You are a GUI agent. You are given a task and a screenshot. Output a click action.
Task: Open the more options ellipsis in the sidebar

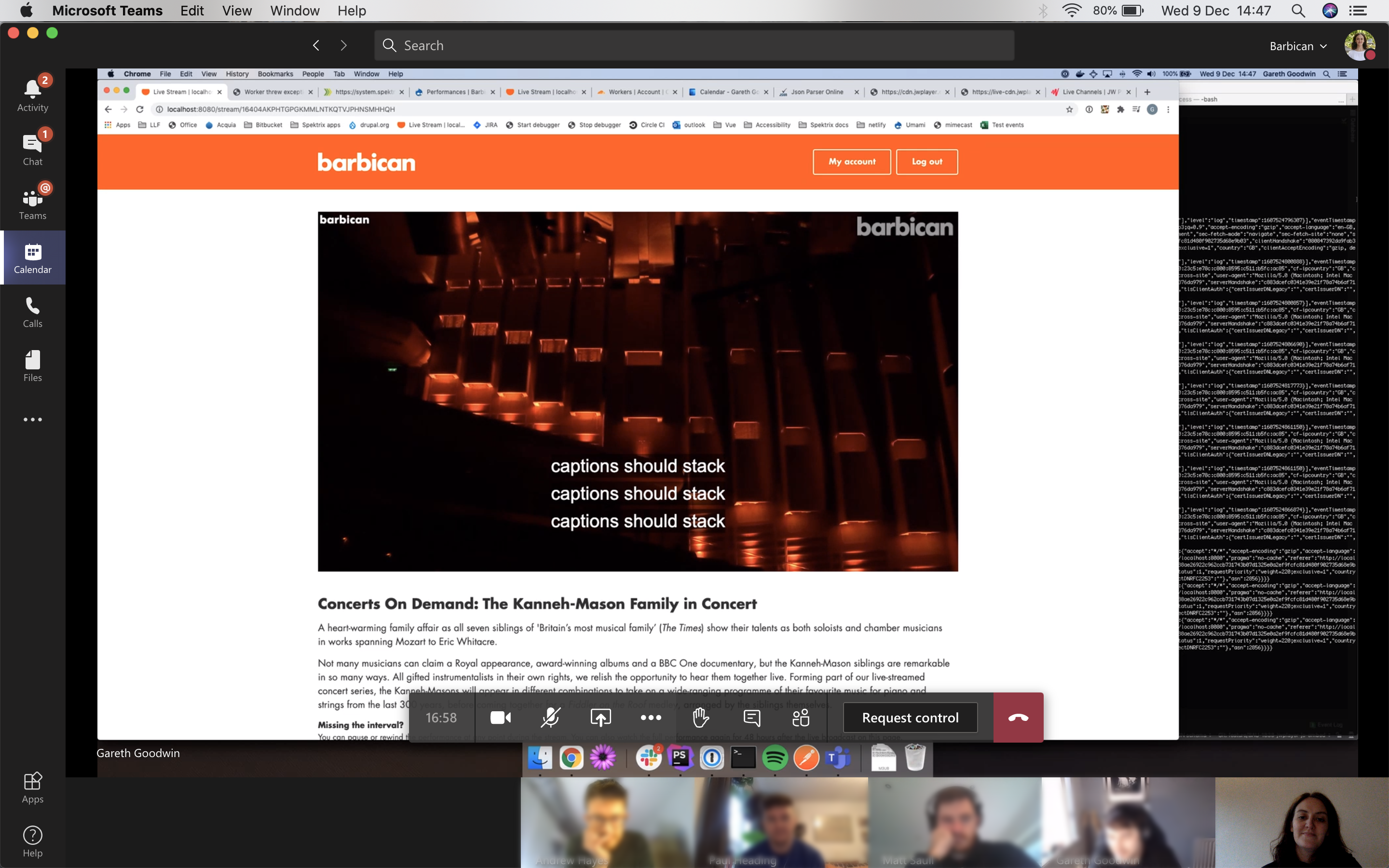tap(32, 420)
